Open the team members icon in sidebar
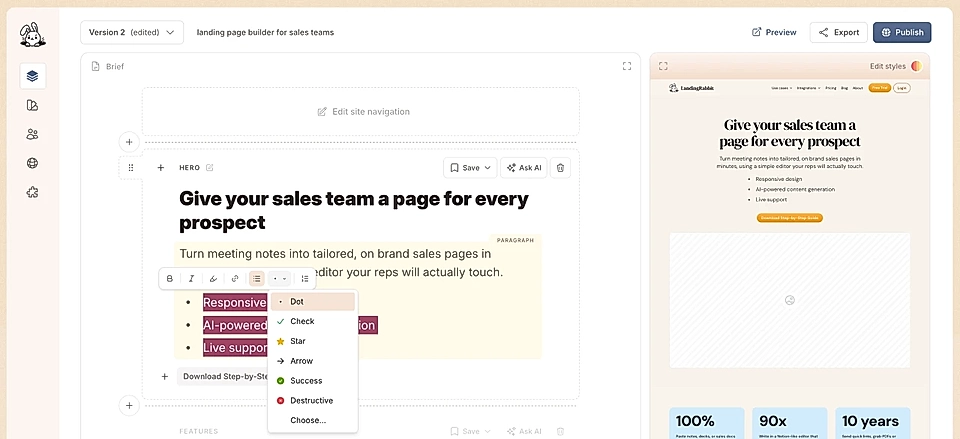Viewport: 960px width, 439px height. tap(32, 134)
